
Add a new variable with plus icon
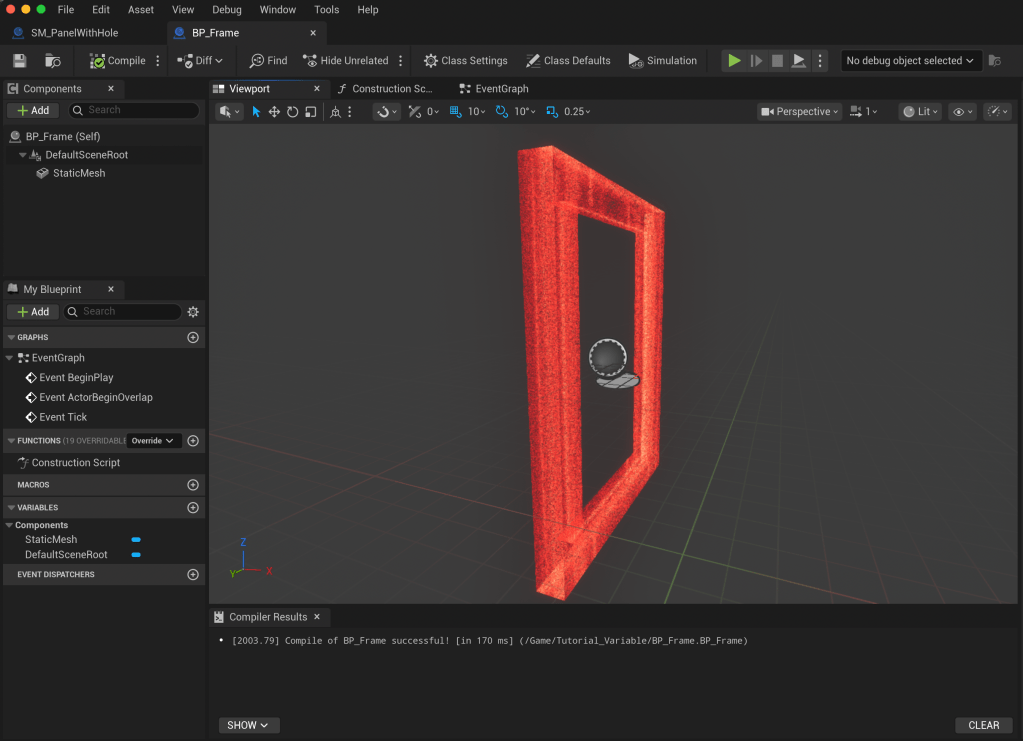(193, 508)
